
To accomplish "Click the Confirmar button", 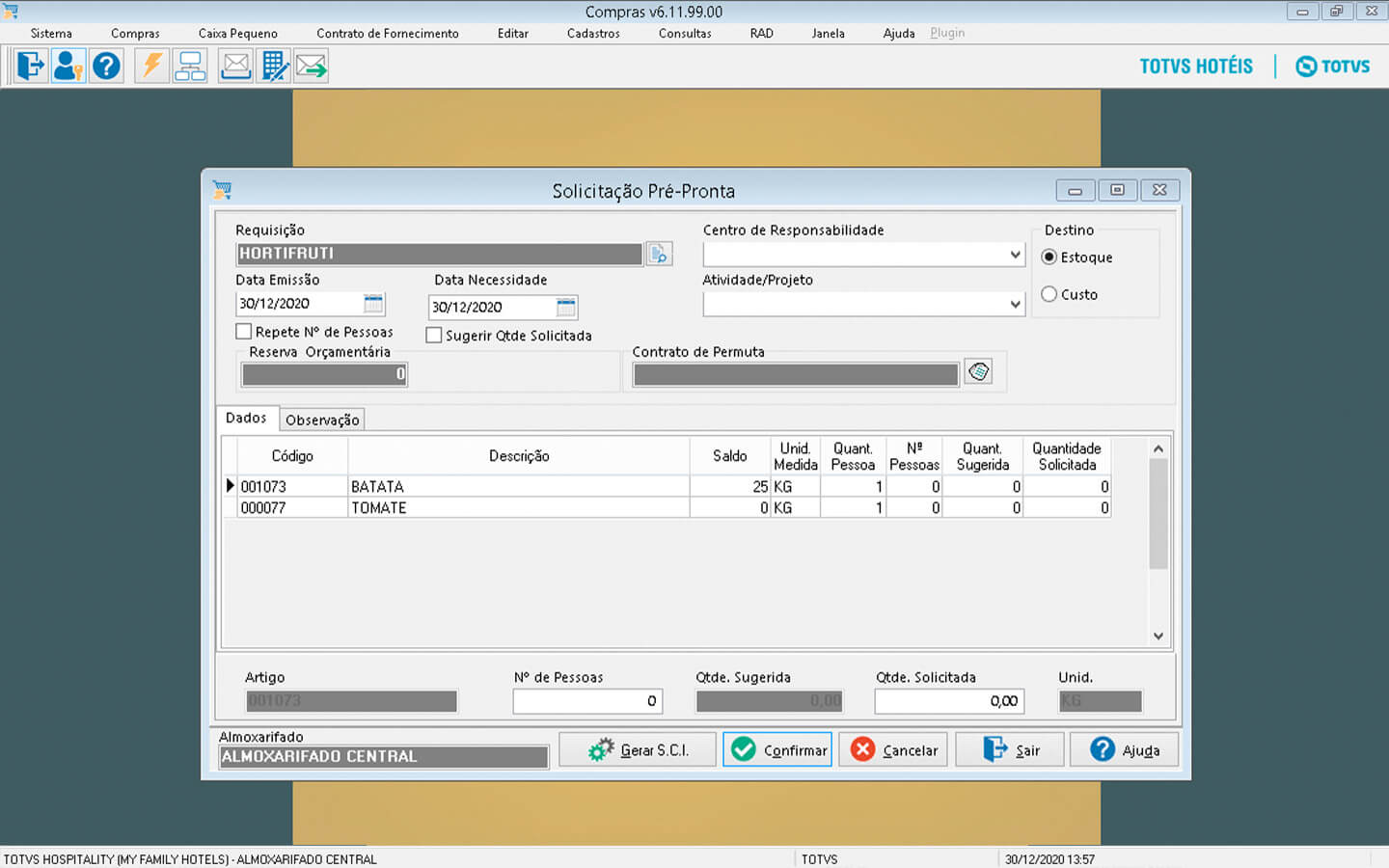I will pyautogui.click(x=777, y=750).
